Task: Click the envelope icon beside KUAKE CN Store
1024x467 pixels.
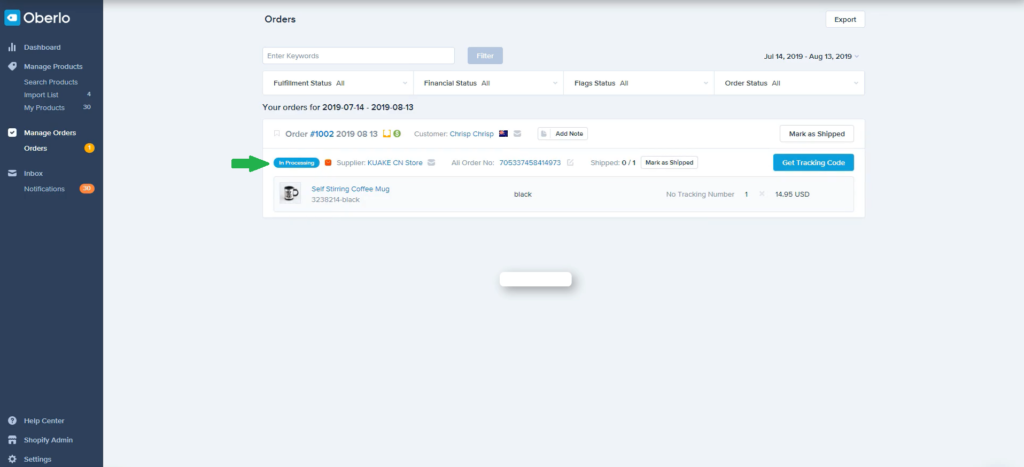Action: tap(431, 163)
